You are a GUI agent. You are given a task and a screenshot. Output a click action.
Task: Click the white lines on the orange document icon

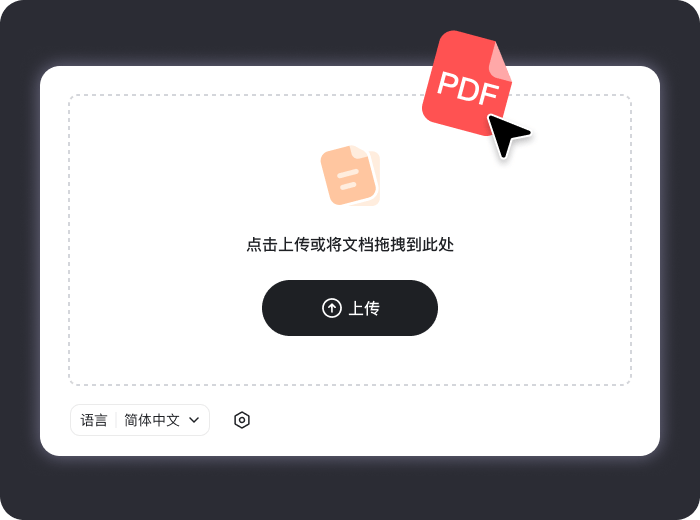[347, 179]
